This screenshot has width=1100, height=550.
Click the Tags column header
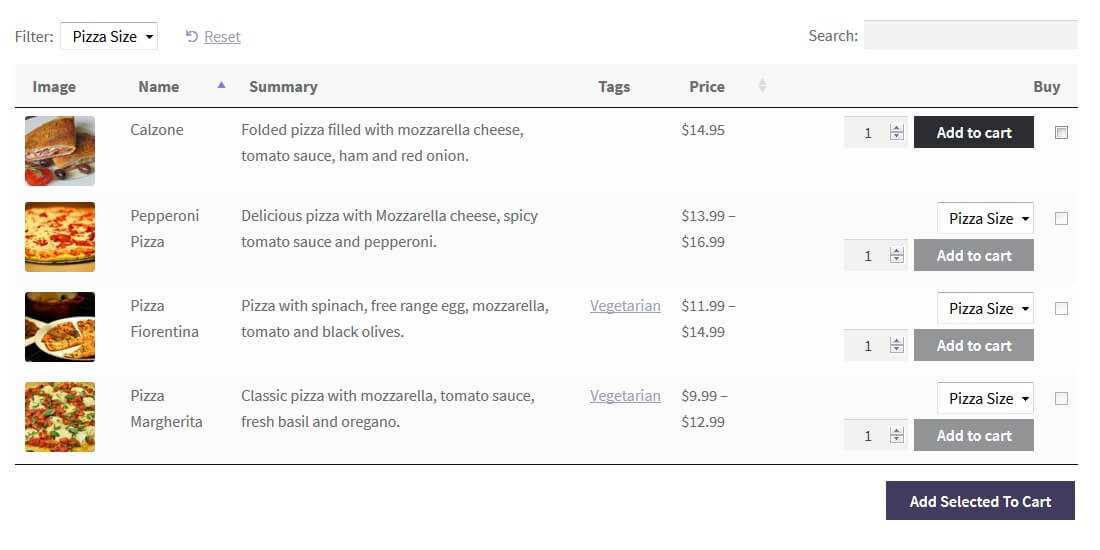614,87
